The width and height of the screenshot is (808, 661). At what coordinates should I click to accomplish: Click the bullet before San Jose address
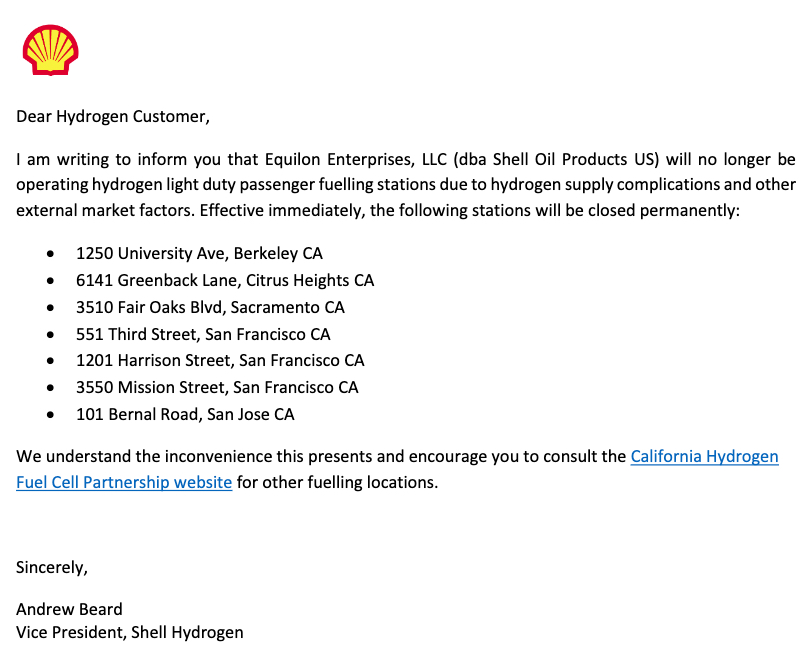(x=50, y=414)
